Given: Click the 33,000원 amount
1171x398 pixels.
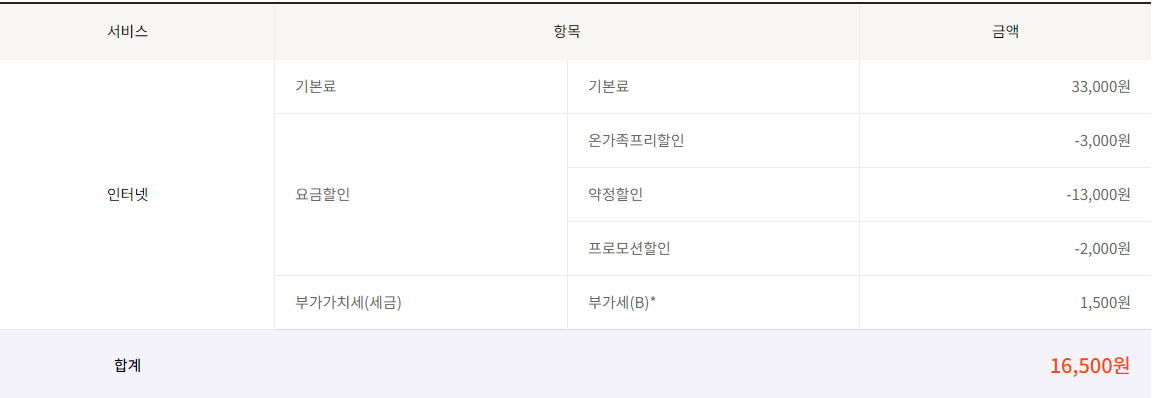Looking at the screenshot, I should click(1100, 87).
